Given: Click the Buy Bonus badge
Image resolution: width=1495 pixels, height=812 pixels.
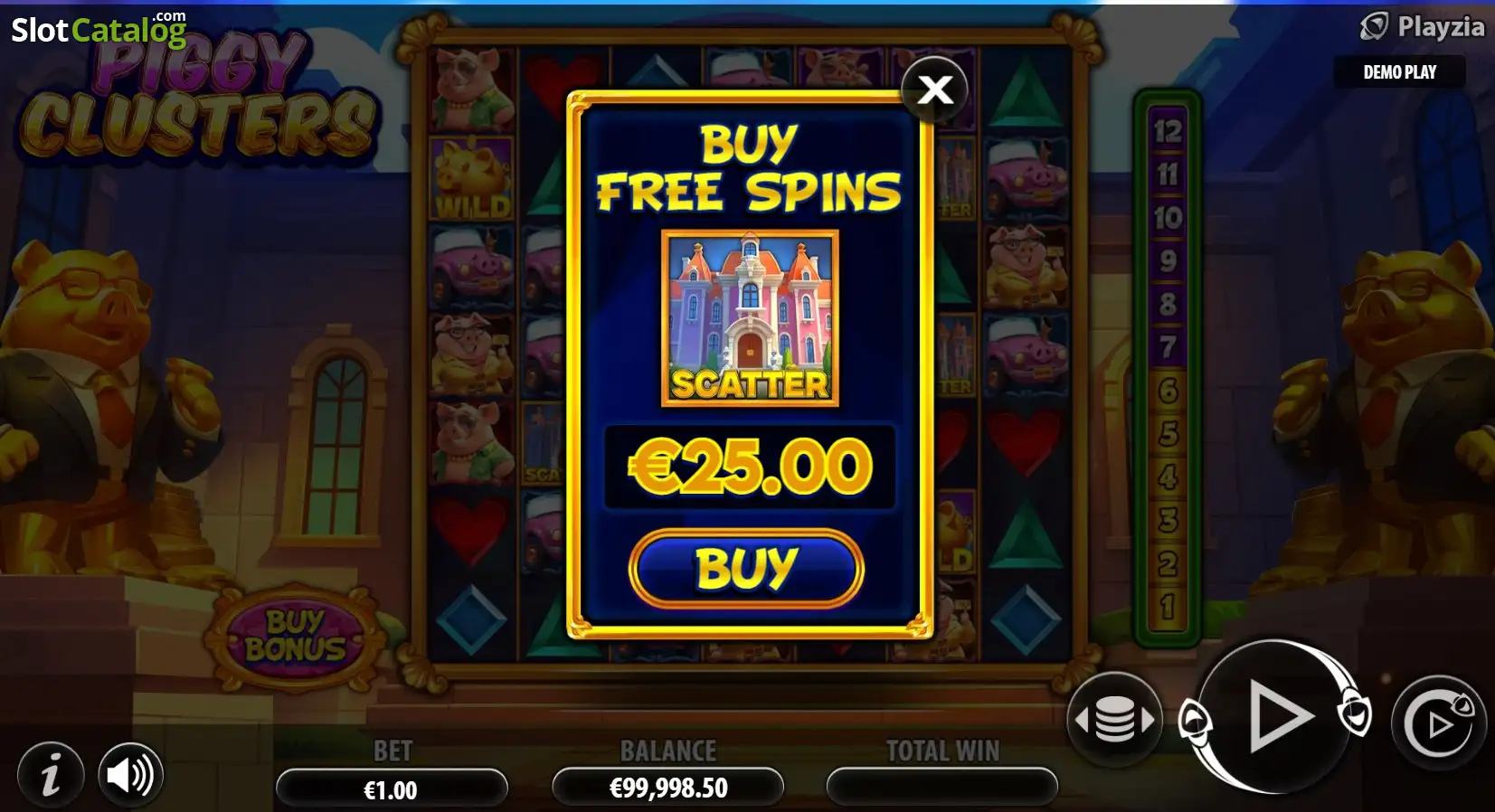Looking at the screenshot, I should tap(295, 636).
